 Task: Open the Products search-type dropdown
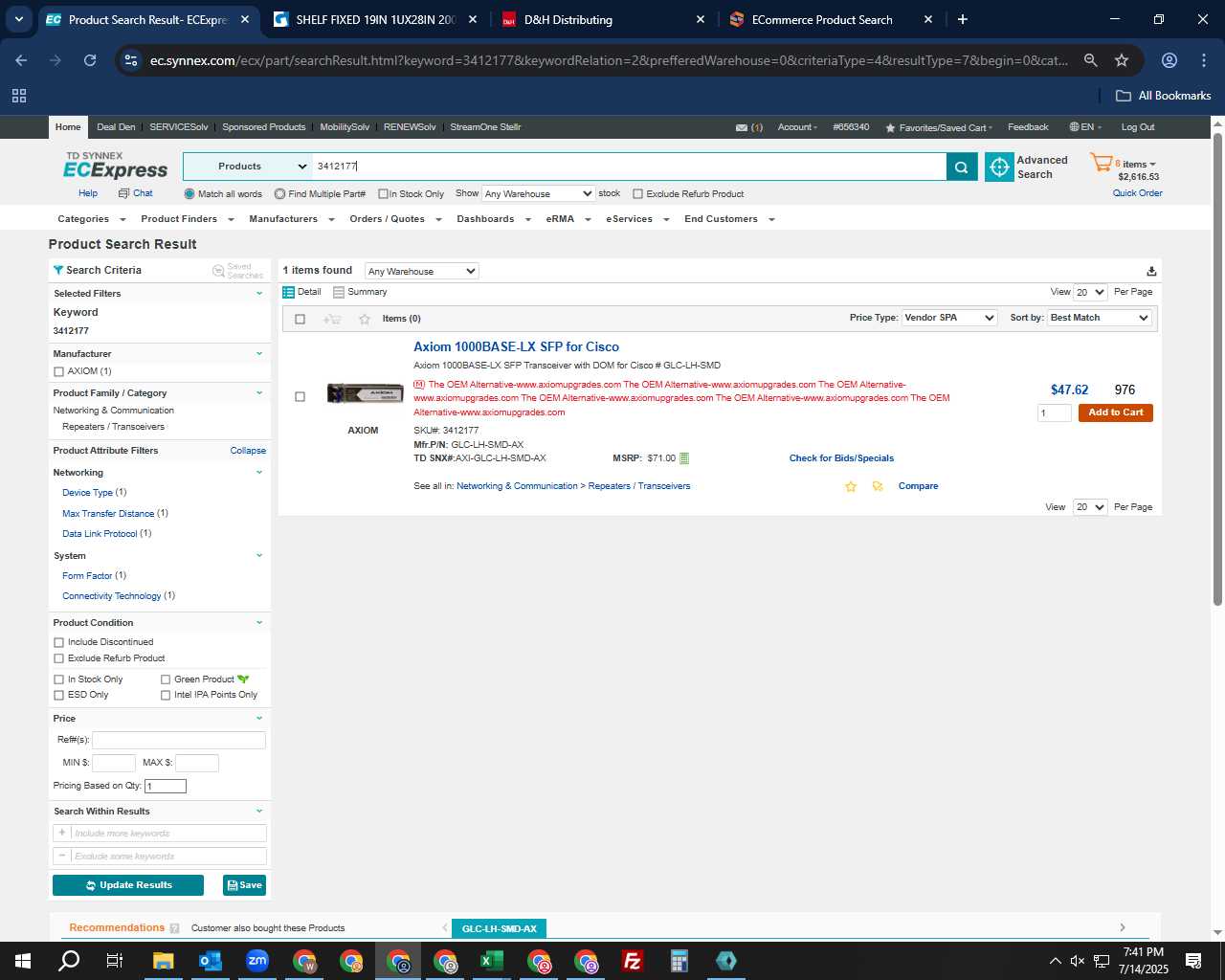tap(248, 167)
